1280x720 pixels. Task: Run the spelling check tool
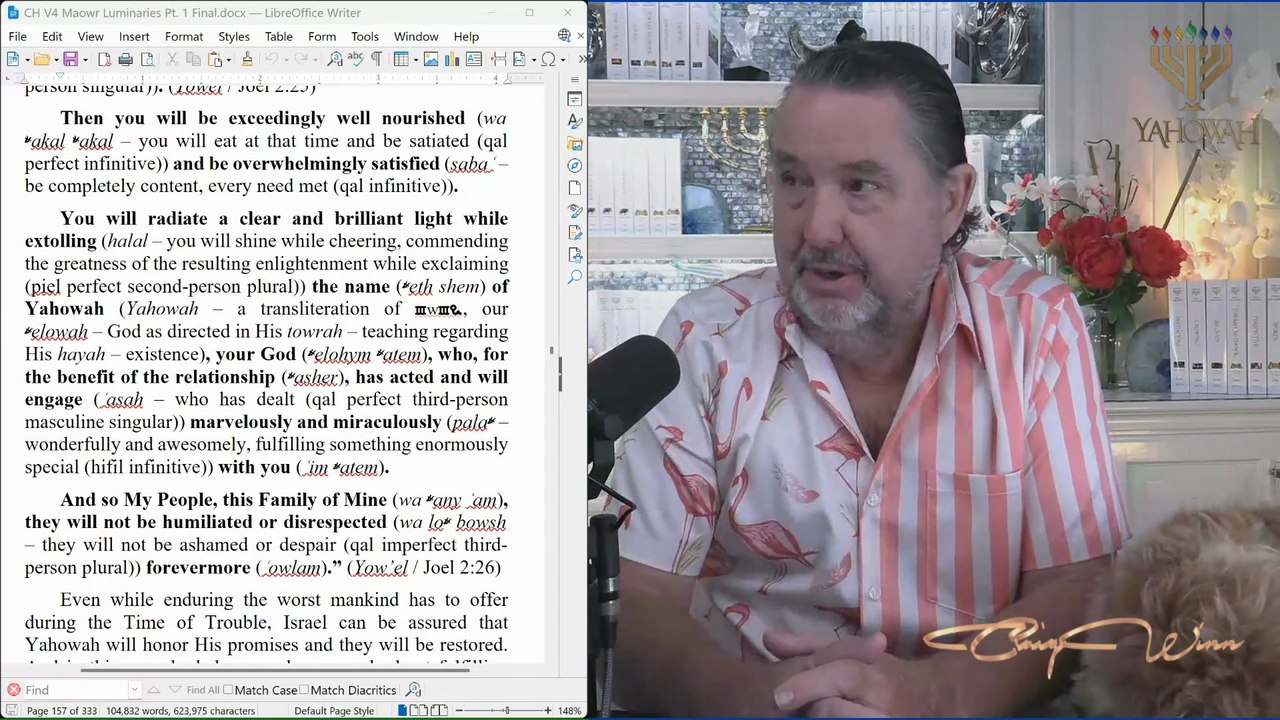pyautogui.click(x=356, y=60)
